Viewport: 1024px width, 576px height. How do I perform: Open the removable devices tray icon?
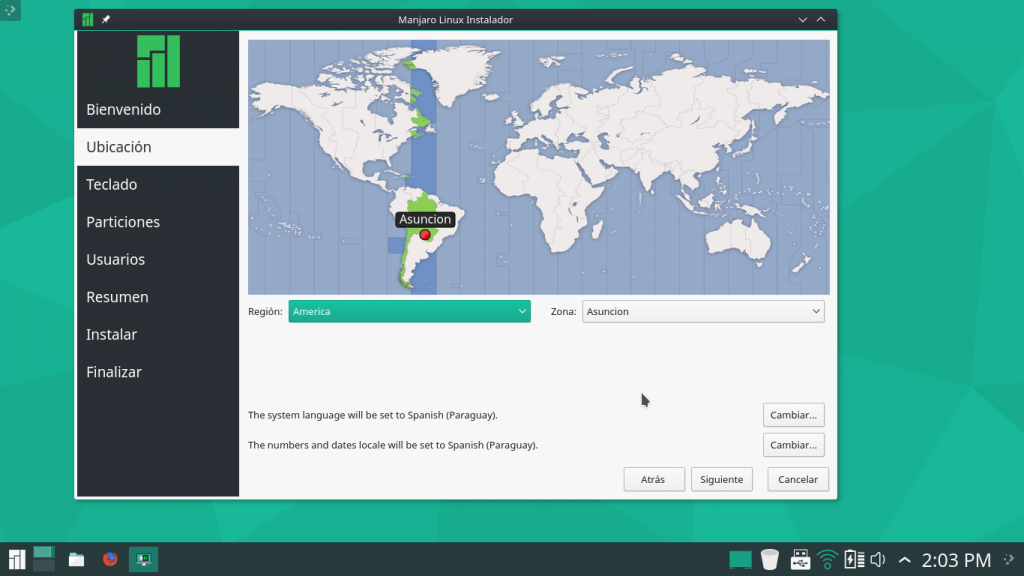(800, 560)
